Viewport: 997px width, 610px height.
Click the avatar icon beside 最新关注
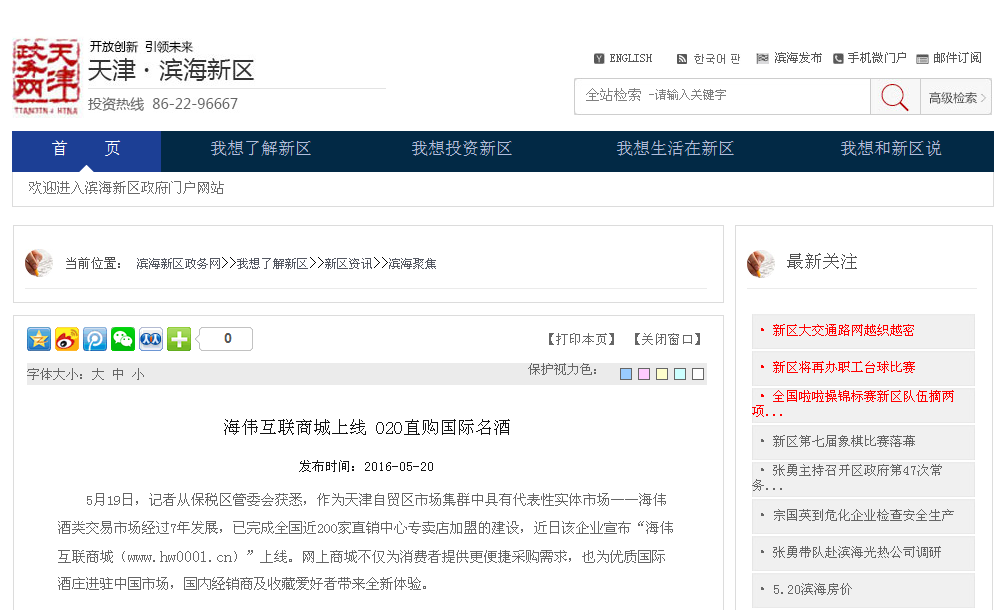click(760, 263)
